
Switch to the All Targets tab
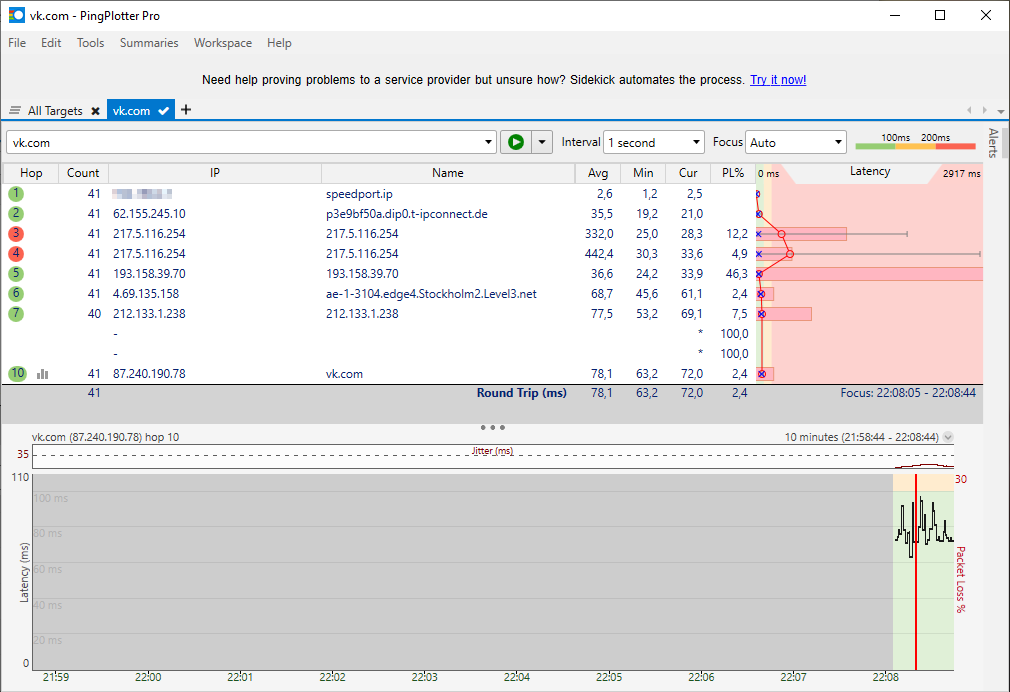coord(55,111)
